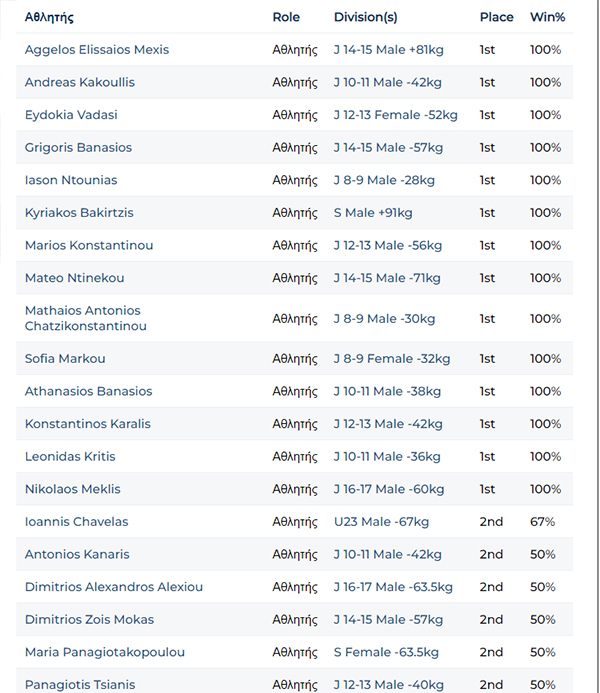Click the U23 Male -67kg division
The height and width of the screenshot is (693, 600).
[x=381, y=522]
